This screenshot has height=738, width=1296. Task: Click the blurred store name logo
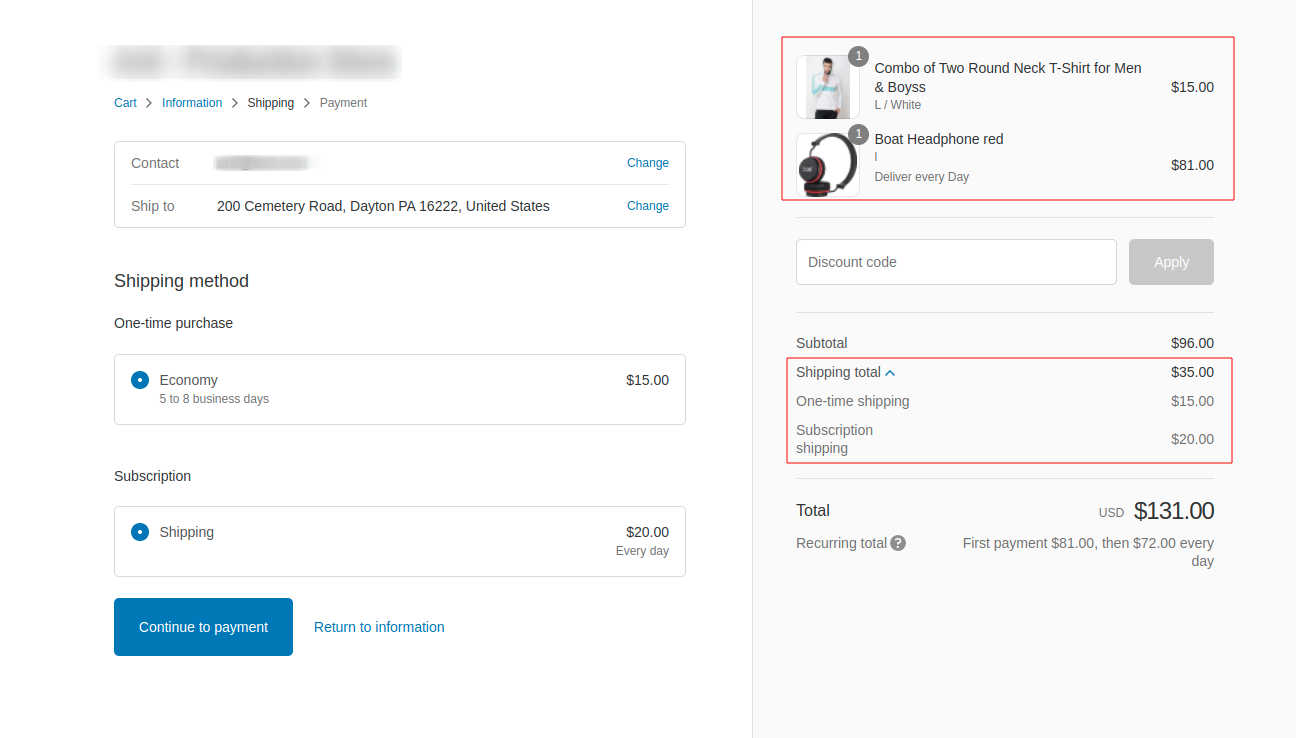(x=253, y=62)
